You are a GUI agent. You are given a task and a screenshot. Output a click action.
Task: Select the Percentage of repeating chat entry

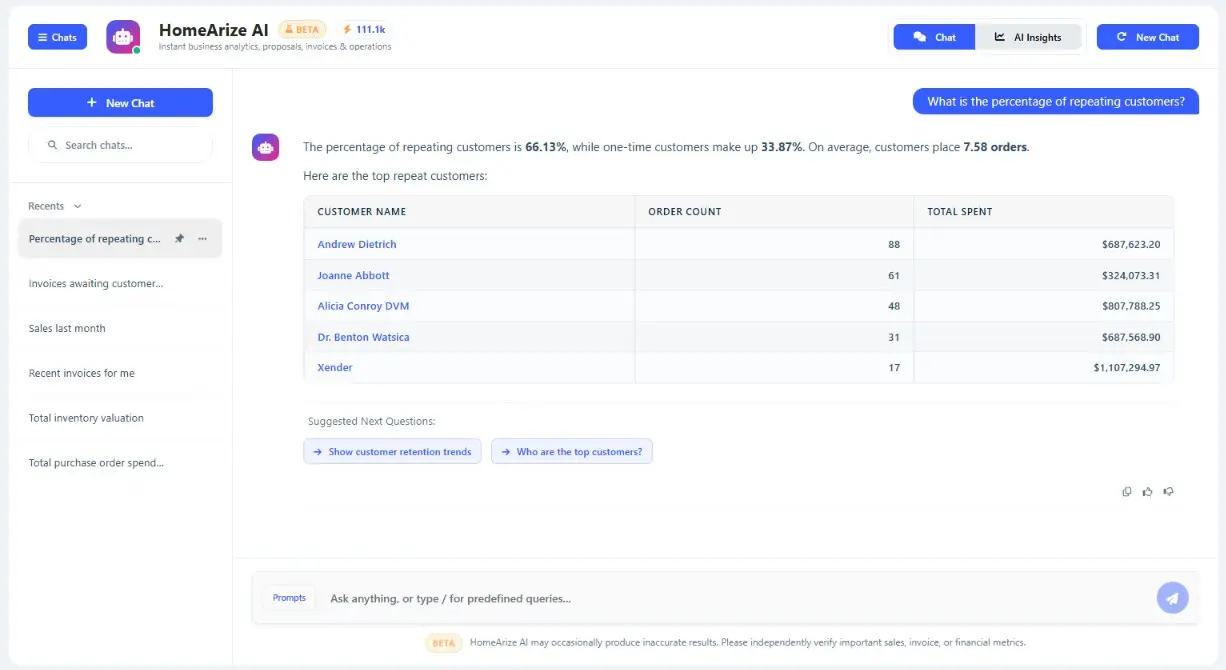point(120,239)
